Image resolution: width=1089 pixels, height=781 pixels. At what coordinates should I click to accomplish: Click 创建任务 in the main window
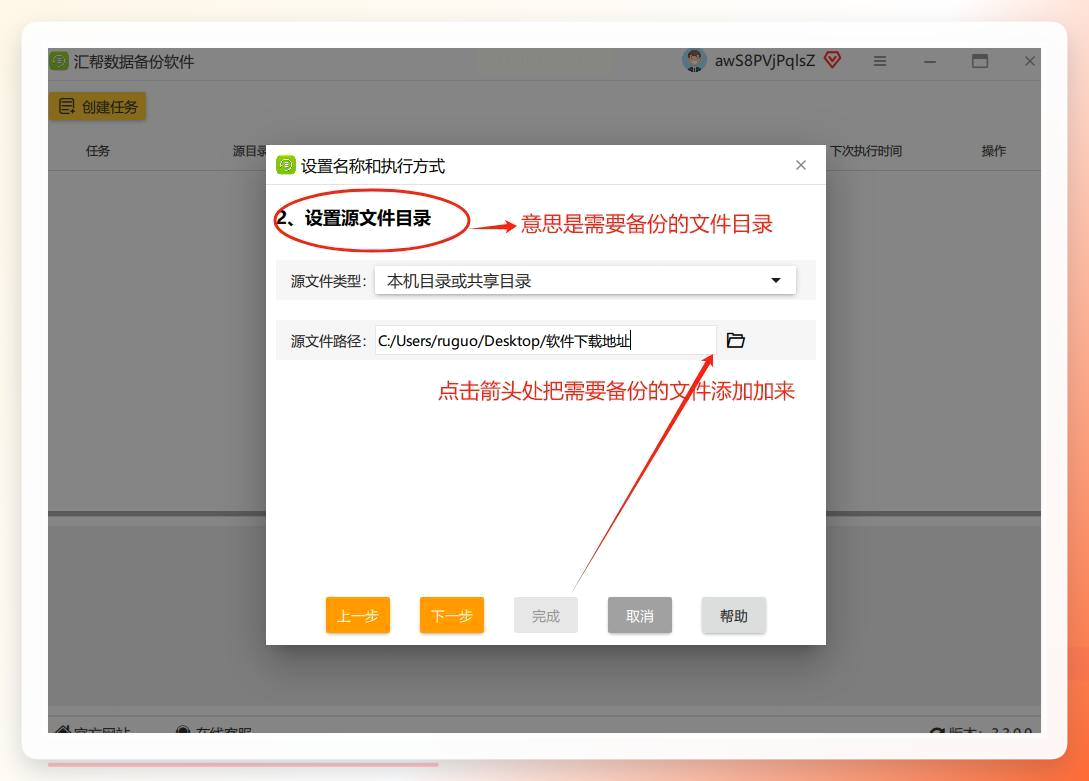[x=97, y=106]
